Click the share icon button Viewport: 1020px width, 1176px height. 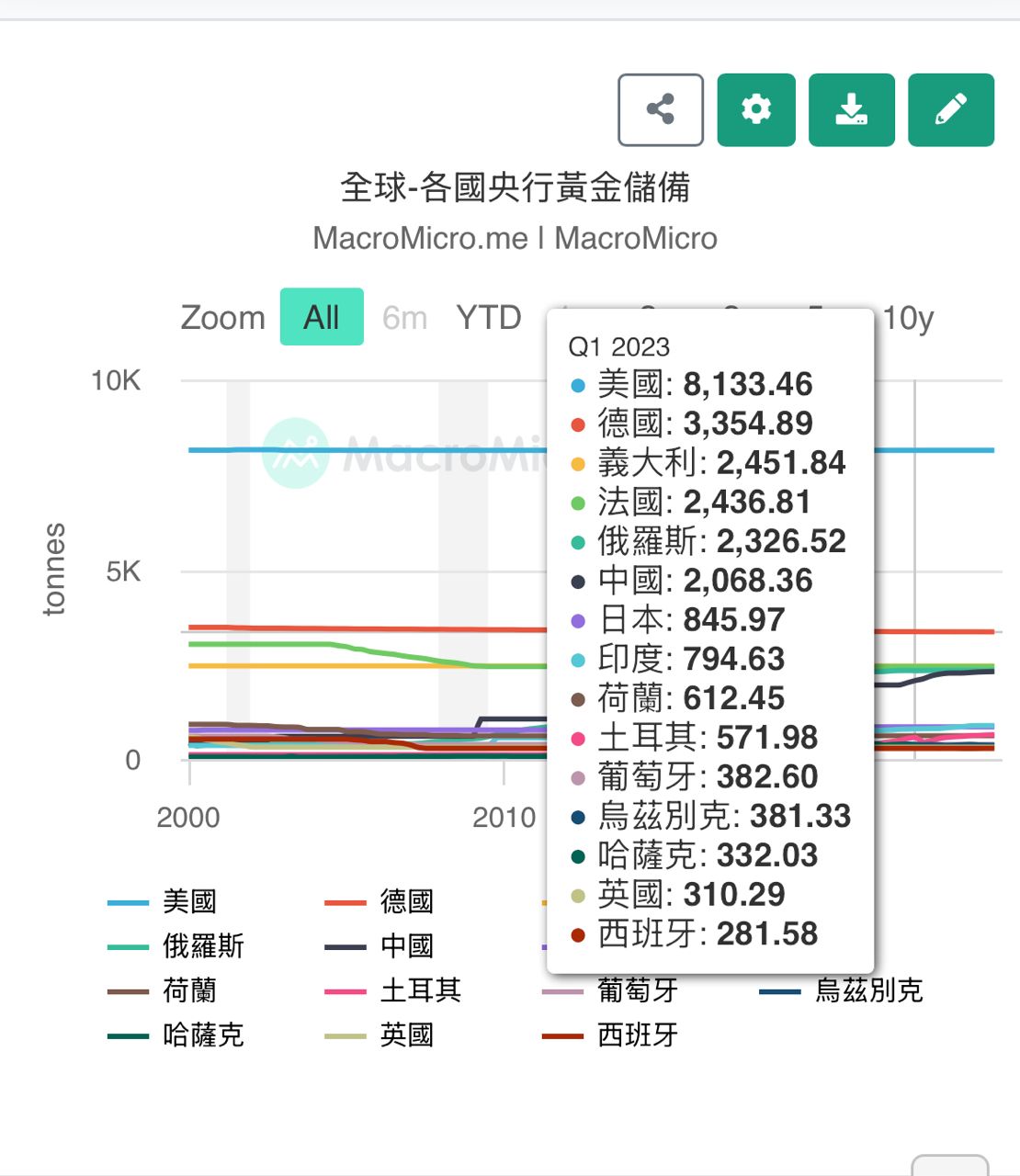661,109
